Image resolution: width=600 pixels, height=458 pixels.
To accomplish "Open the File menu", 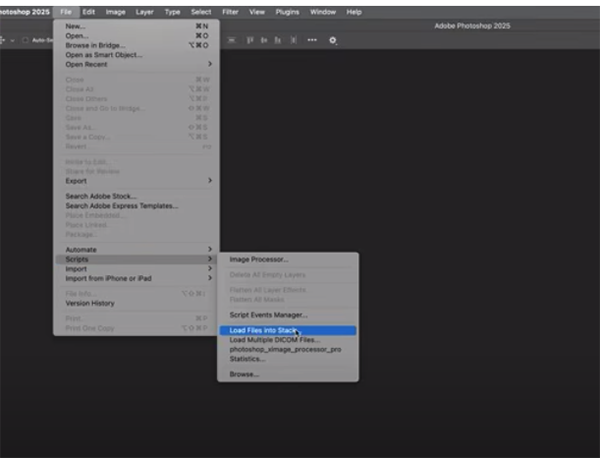I will click(x=66, y=12).
